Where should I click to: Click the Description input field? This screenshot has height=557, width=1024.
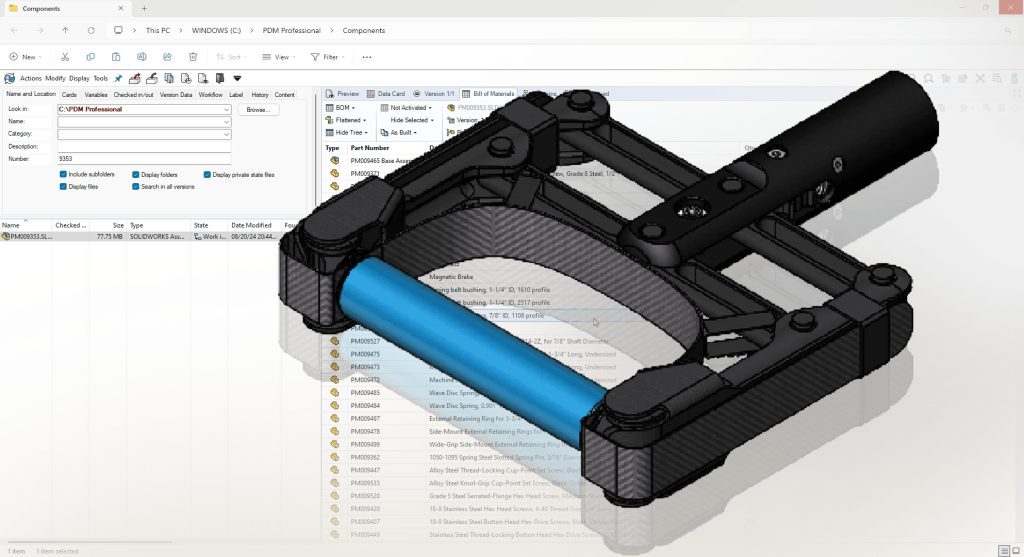tap(144, 146)
